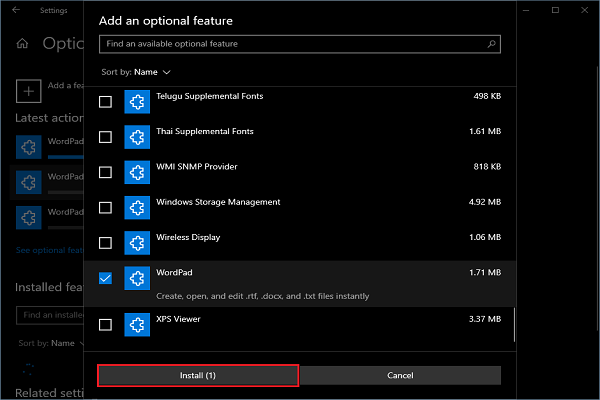
Task: Enable the Wireless Display checkbox
Action: tap(105, 243)
